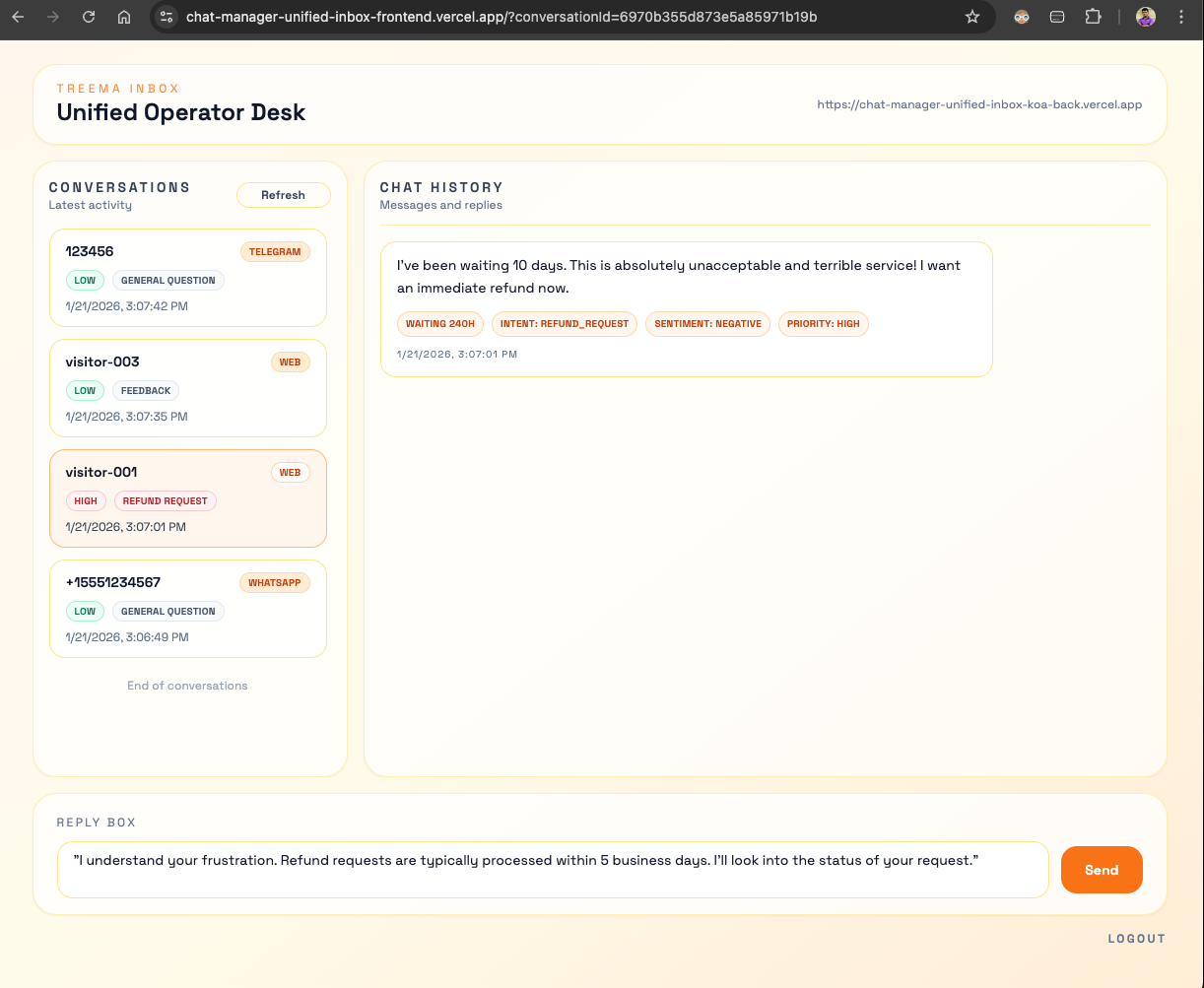This screenshot has height=988, width=1204.
Task: Open the Chrome profile avatar
Action: pos(1145,17)
